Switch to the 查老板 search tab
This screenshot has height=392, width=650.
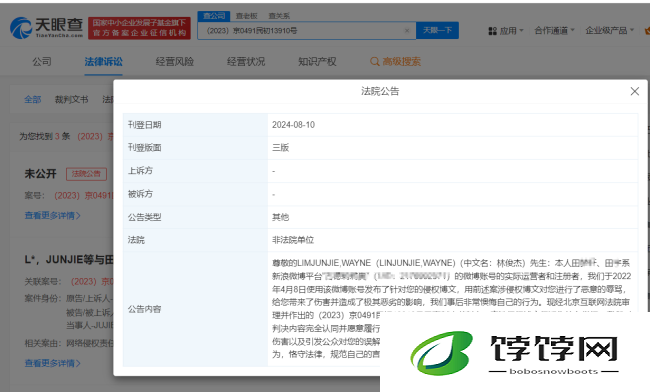pyautogui.click(x=246, y=16)
